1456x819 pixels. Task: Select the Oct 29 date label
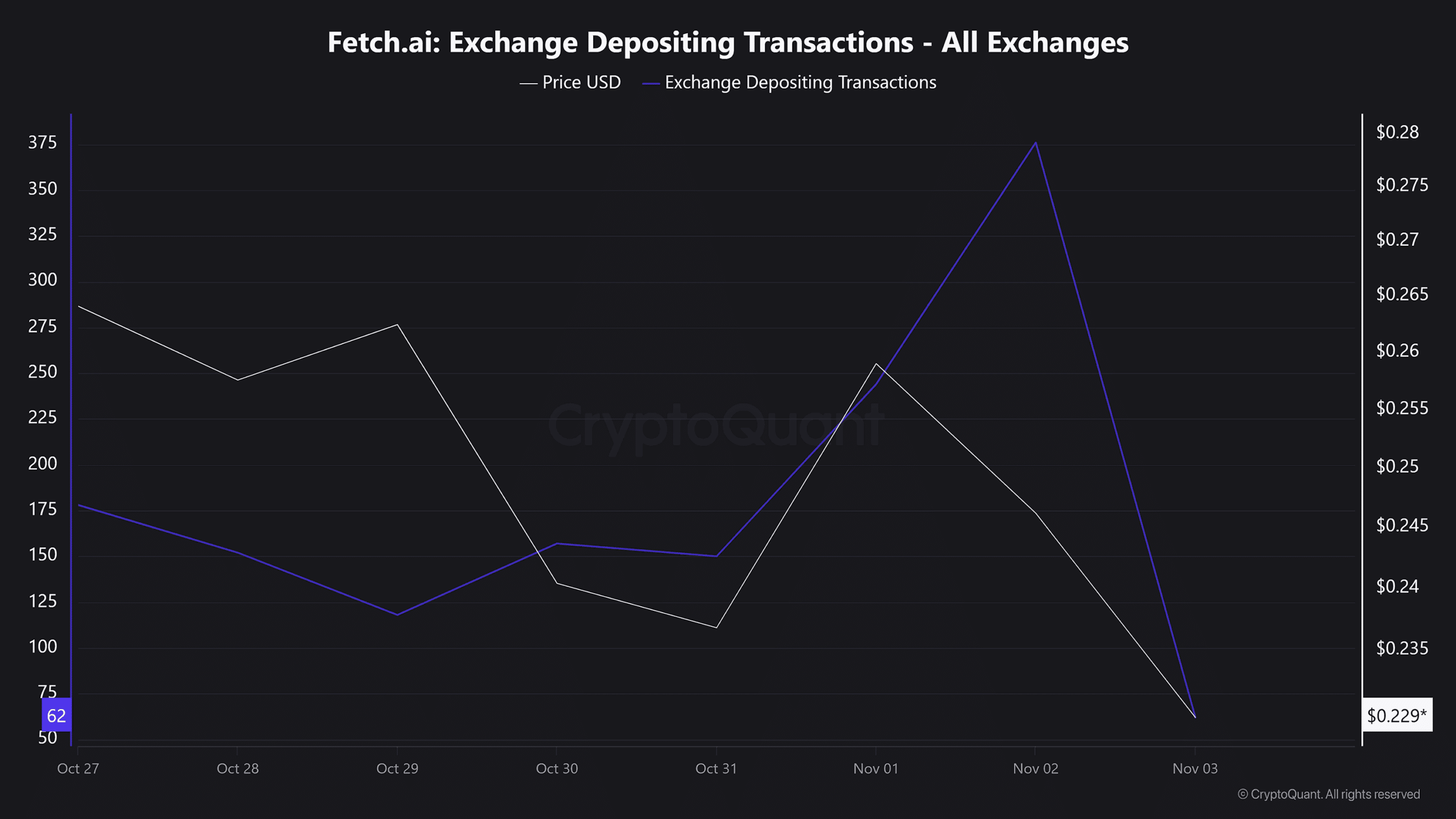click(397, 768)
